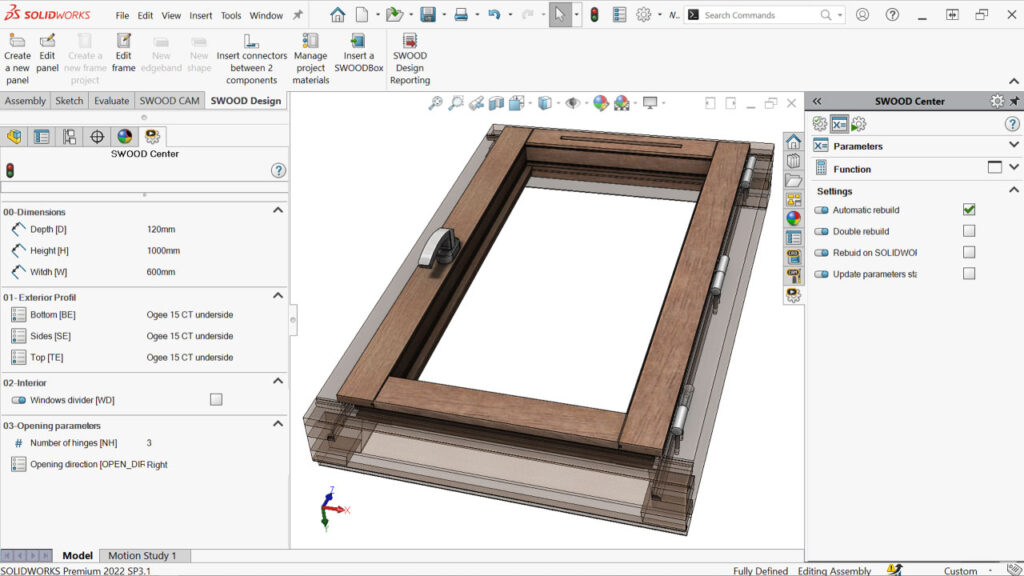Click the help icon in SWOOD Center
1024x576 pixels.
(x=279, y=171)
